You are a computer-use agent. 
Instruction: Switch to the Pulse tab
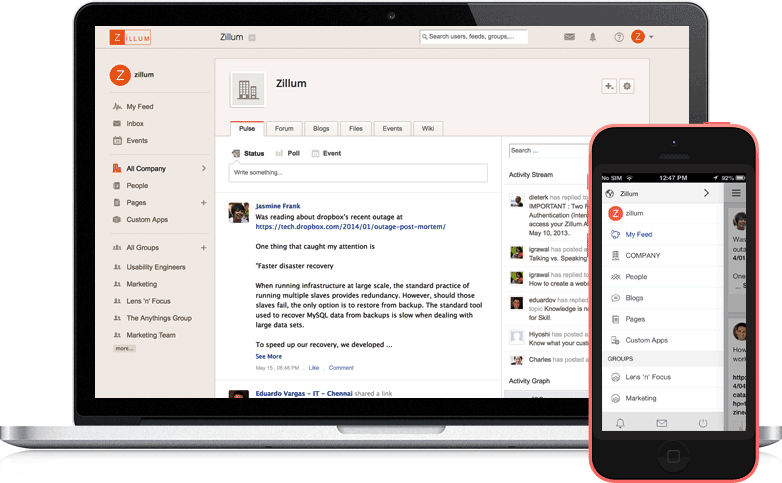coord(247,128)
